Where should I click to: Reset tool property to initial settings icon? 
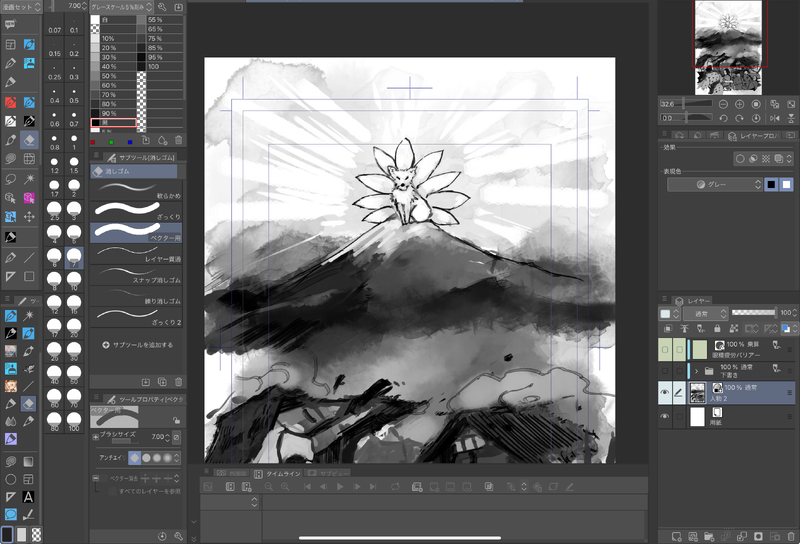coord(162,536)
